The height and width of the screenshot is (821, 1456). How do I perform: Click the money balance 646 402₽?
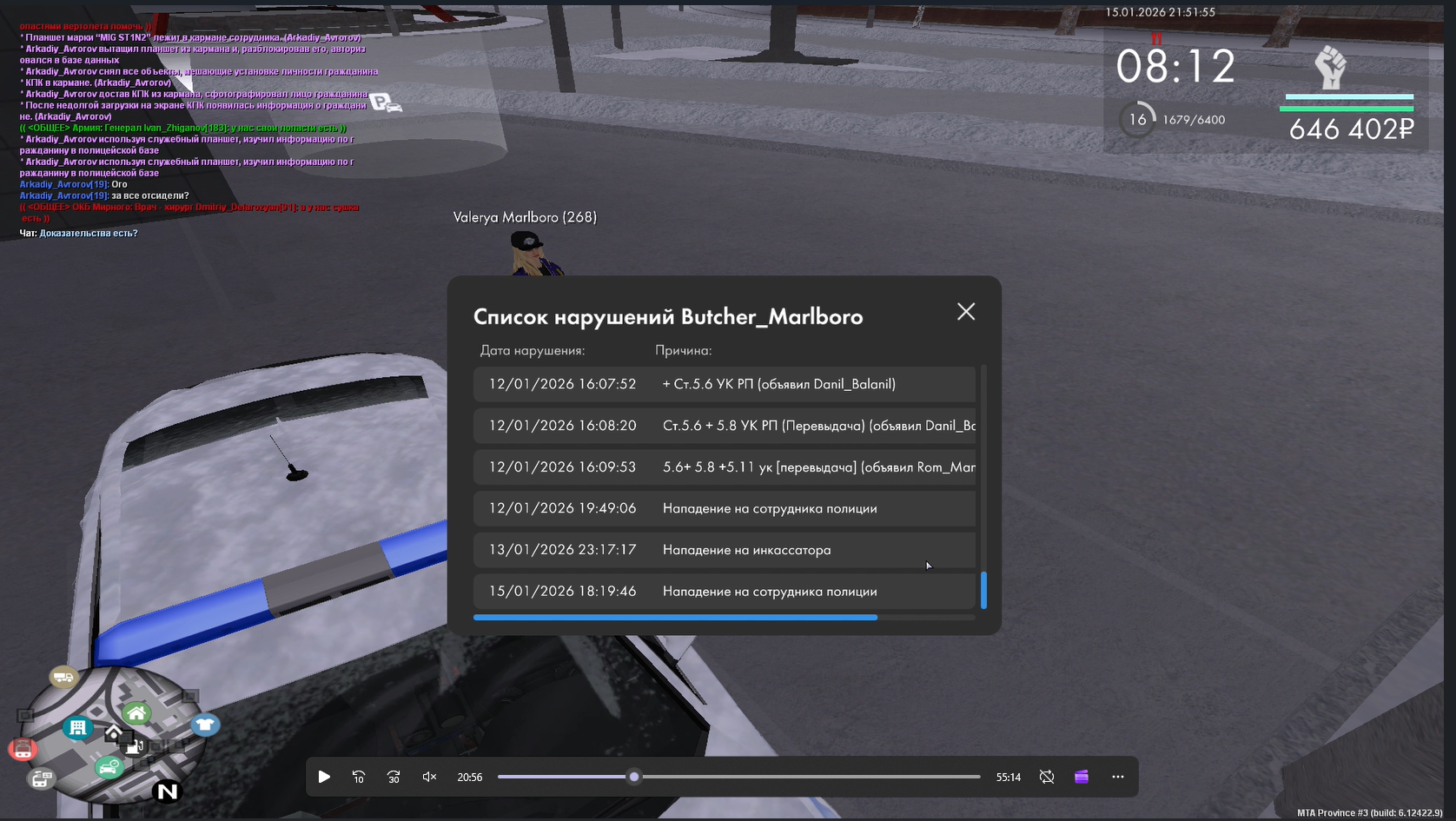[1351, 129]
